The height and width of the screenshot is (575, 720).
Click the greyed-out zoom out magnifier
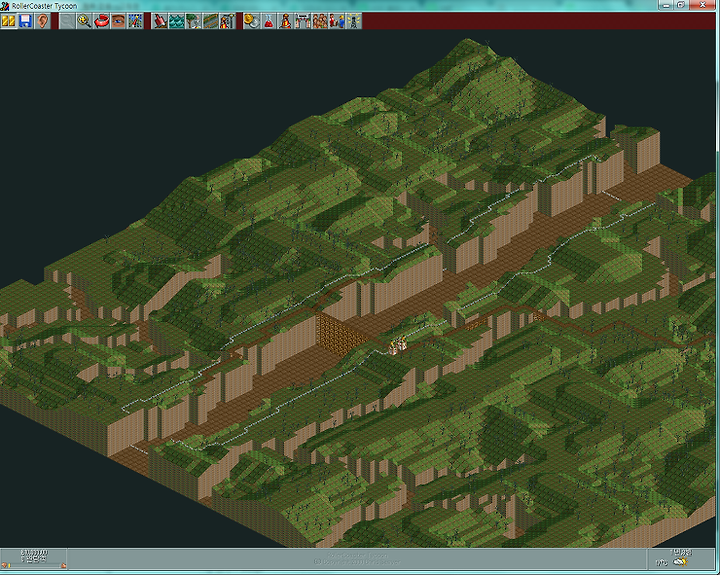coord(68,21)
